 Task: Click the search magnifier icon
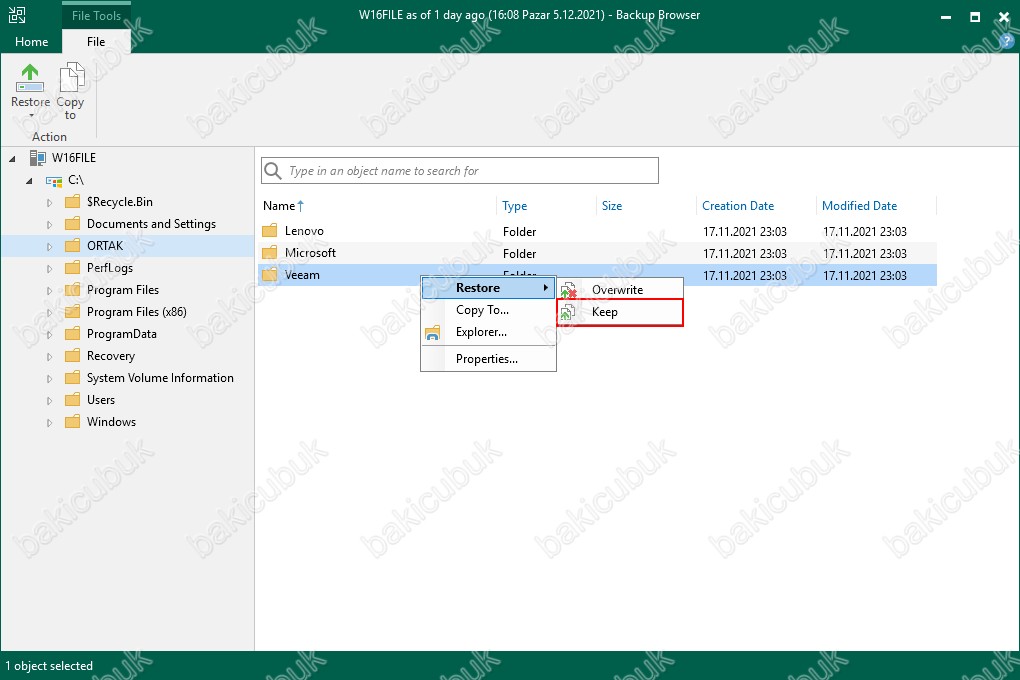tap(273, 171)
